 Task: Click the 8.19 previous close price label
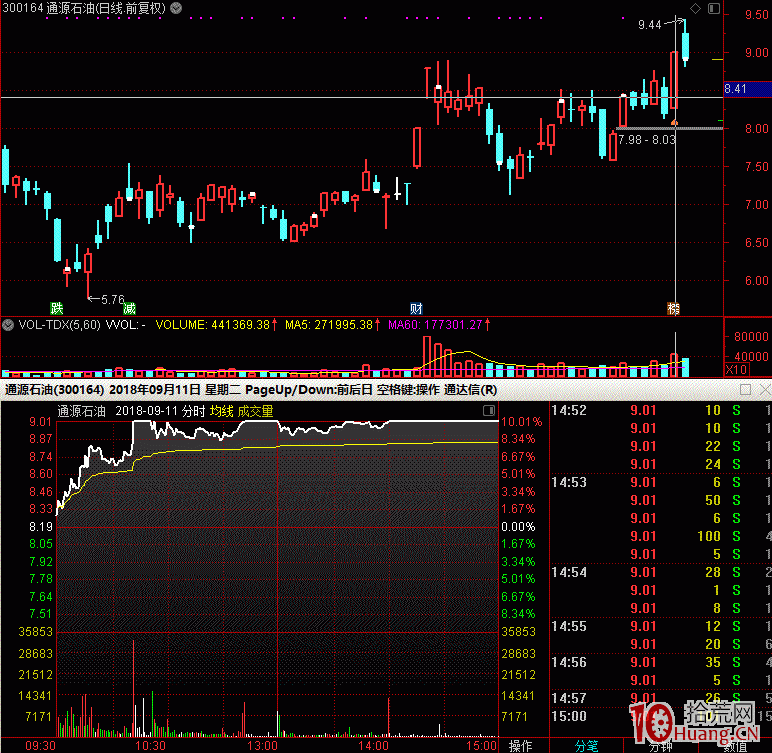41,526
